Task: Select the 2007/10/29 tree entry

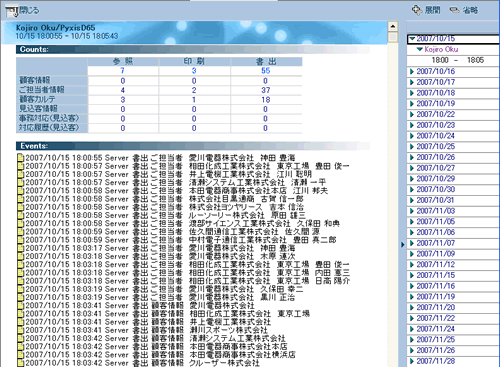Action: point(436,179)
